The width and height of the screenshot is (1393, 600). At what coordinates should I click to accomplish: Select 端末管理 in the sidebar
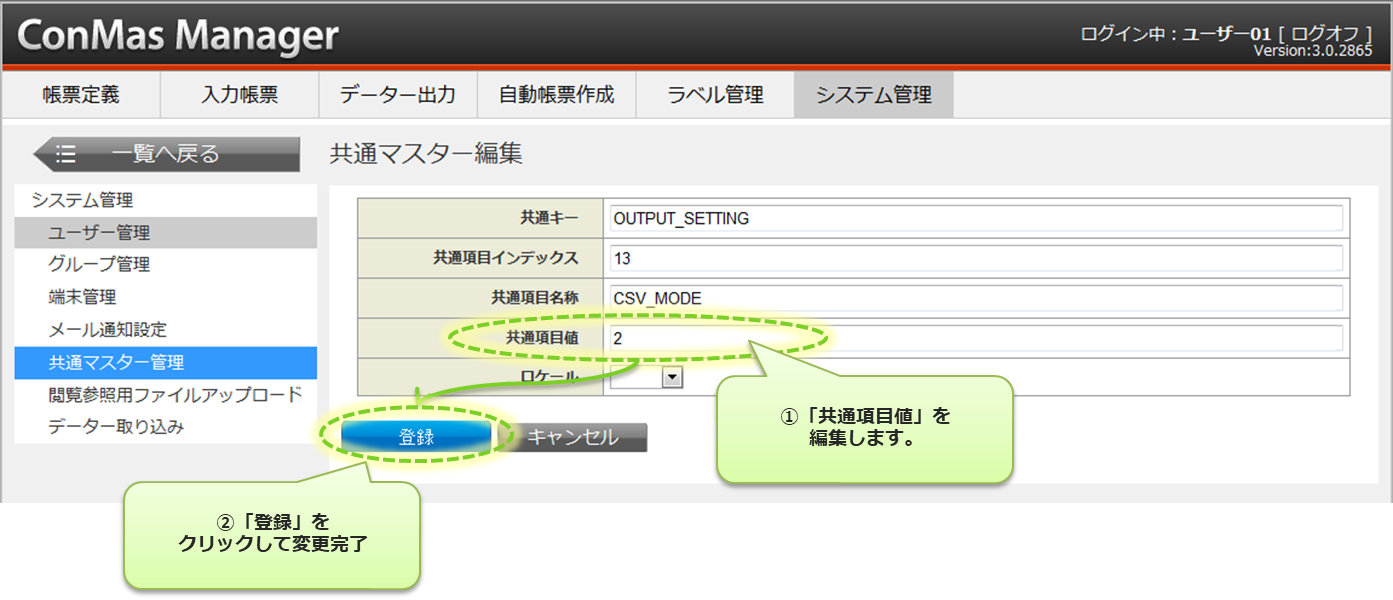(x=82, y=297)
